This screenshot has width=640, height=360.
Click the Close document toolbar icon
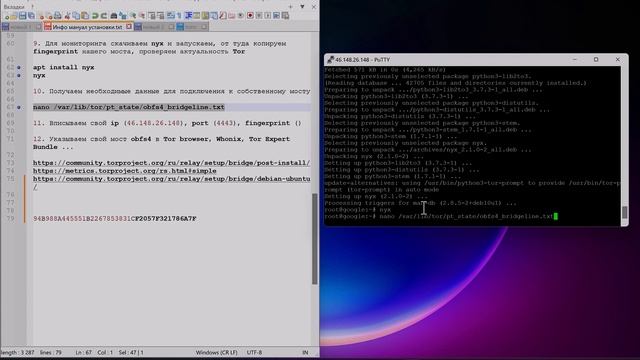[42, 16]
